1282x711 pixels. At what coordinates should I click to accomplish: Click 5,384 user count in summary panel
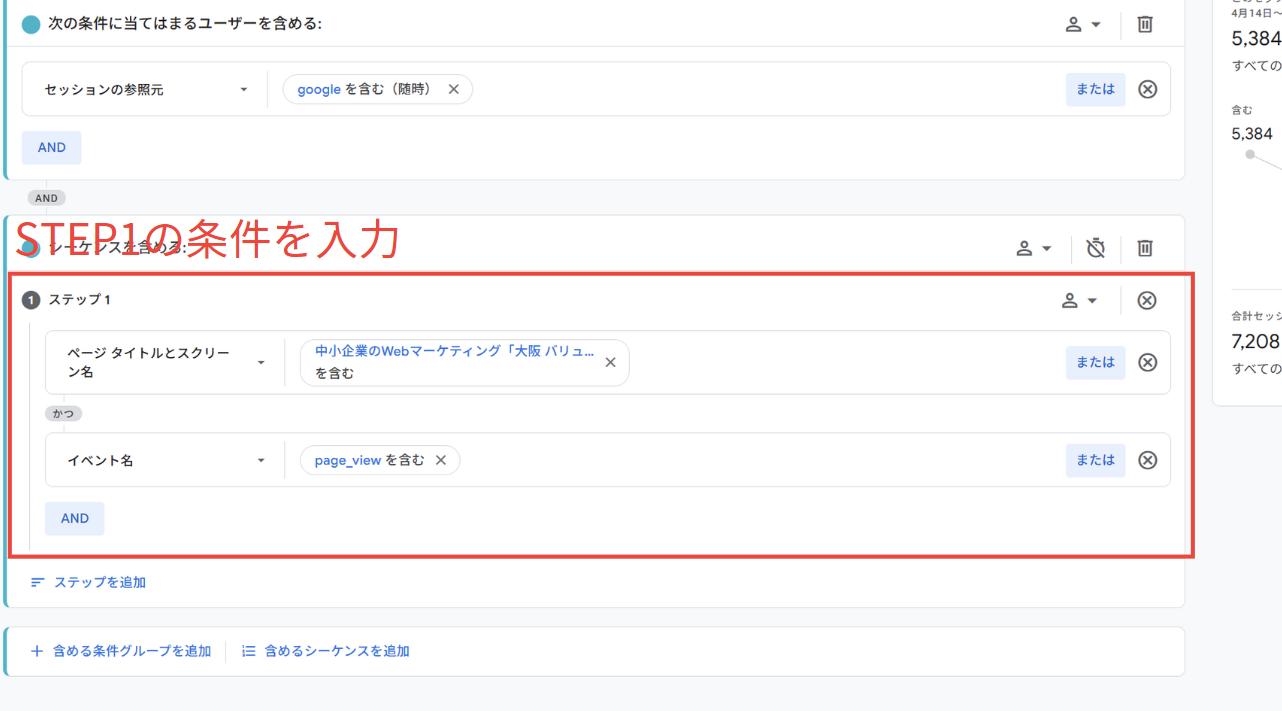(1255, 39)
